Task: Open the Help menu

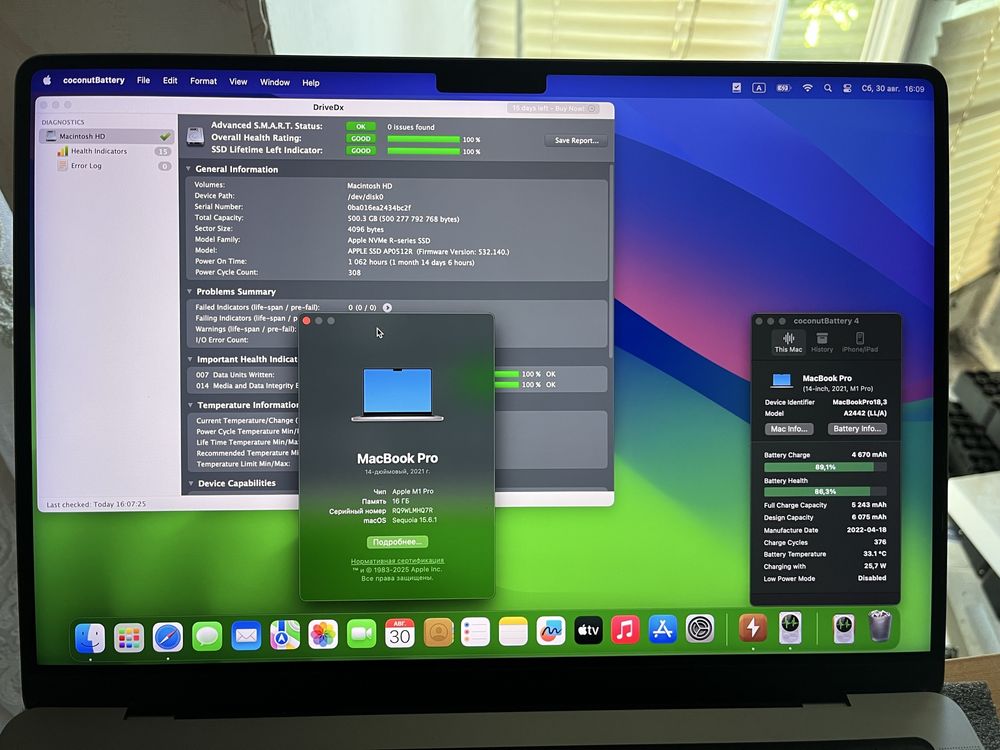Action: click(x=311, y=83)
